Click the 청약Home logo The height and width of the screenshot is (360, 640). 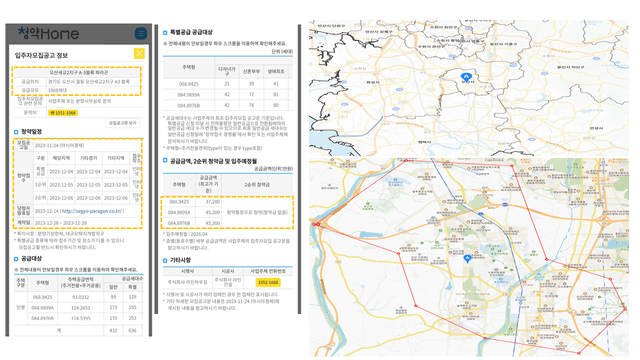[x=48, y=33]
